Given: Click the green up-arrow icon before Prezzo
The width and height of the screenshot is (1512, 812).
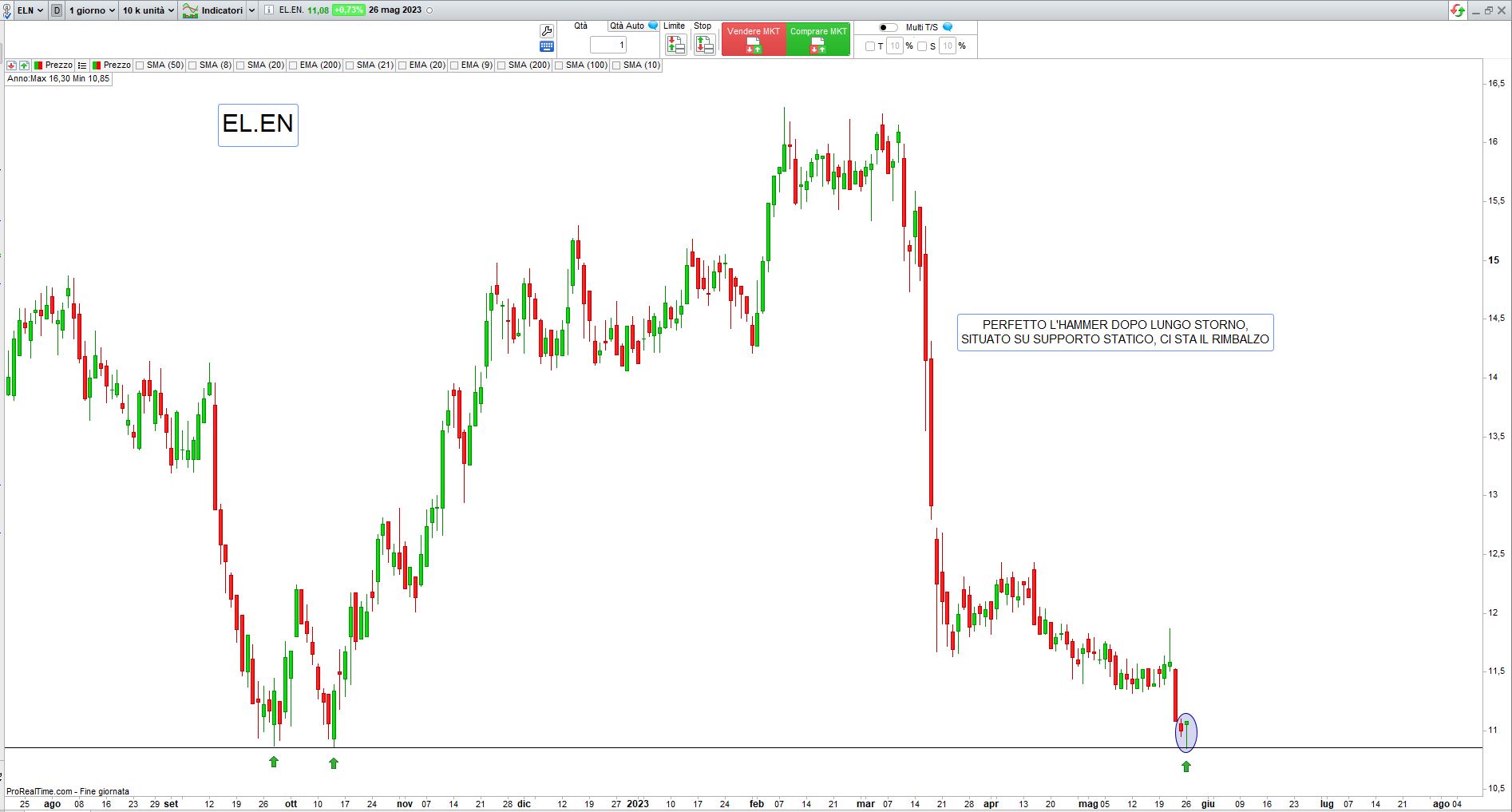Looking at the screenshot, I should point(25,65).
